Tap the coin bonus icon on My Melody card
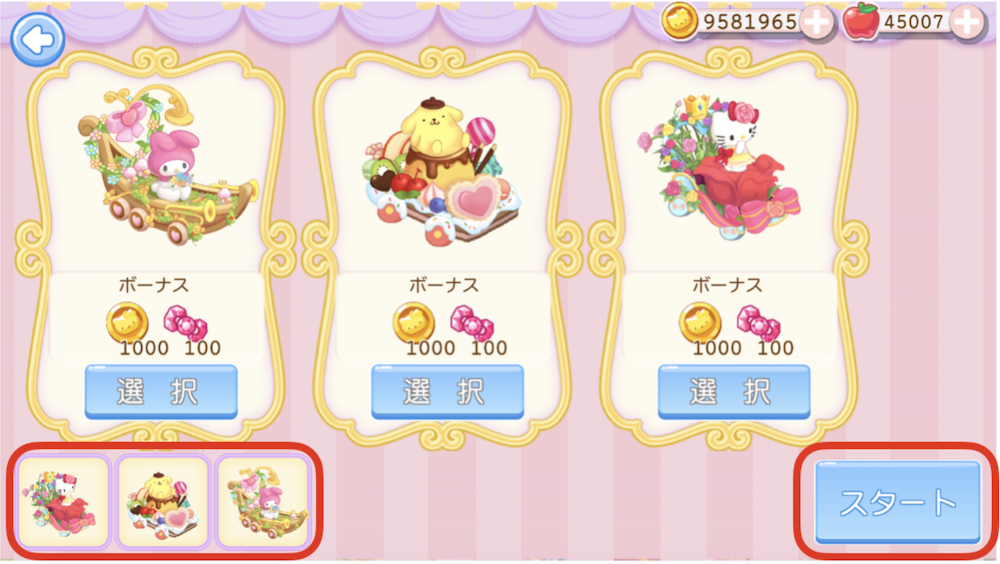The image size is (1000, 564). click(x=127, y=322)
